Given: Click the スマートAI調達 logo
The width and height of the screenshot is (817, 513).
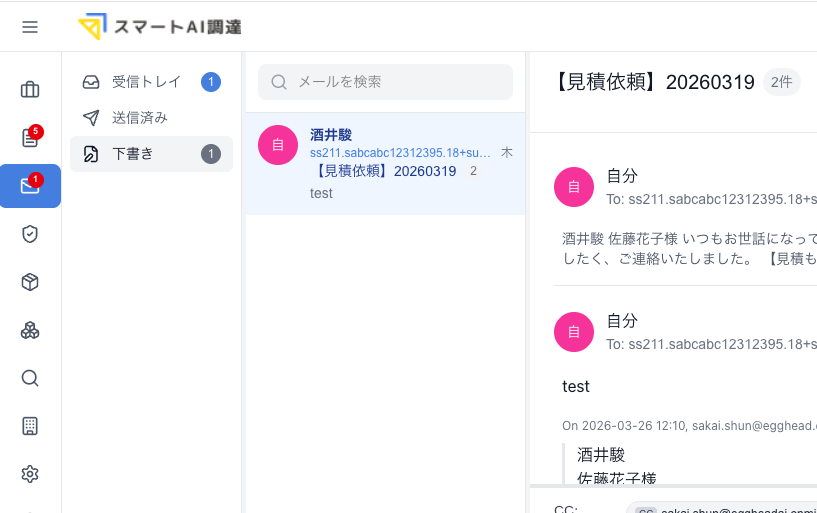Looking at the screenshot, I should [x=159, y=26].
